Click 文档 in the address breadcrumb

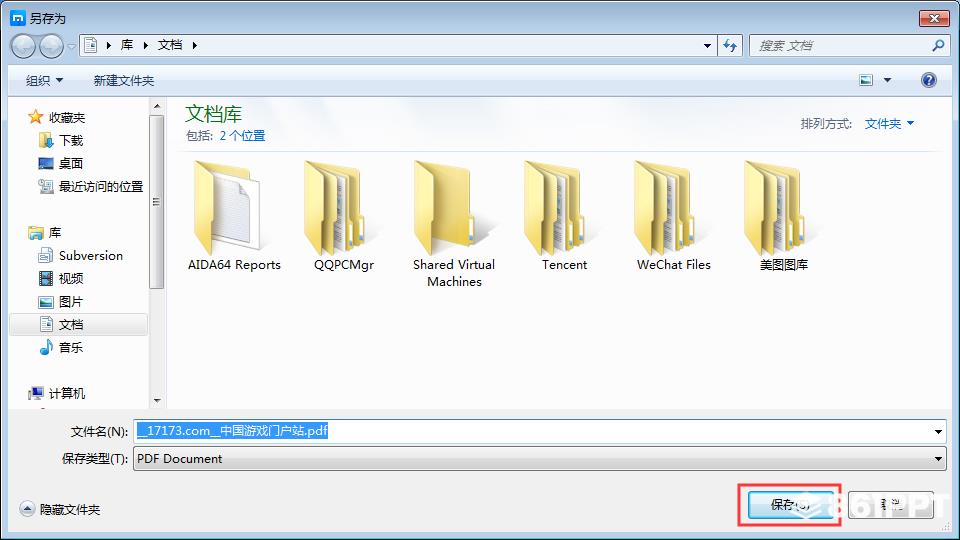tap(170, 45)
